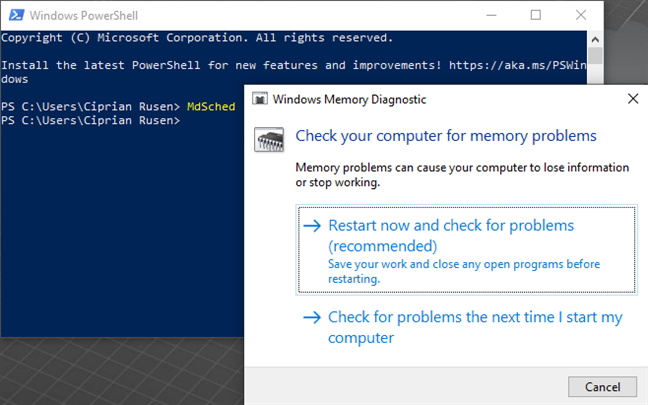Viewport: 648px width, 405px height.
Task: Click the arrow icon beside Check for problems next time
Action: pos(312,317)
